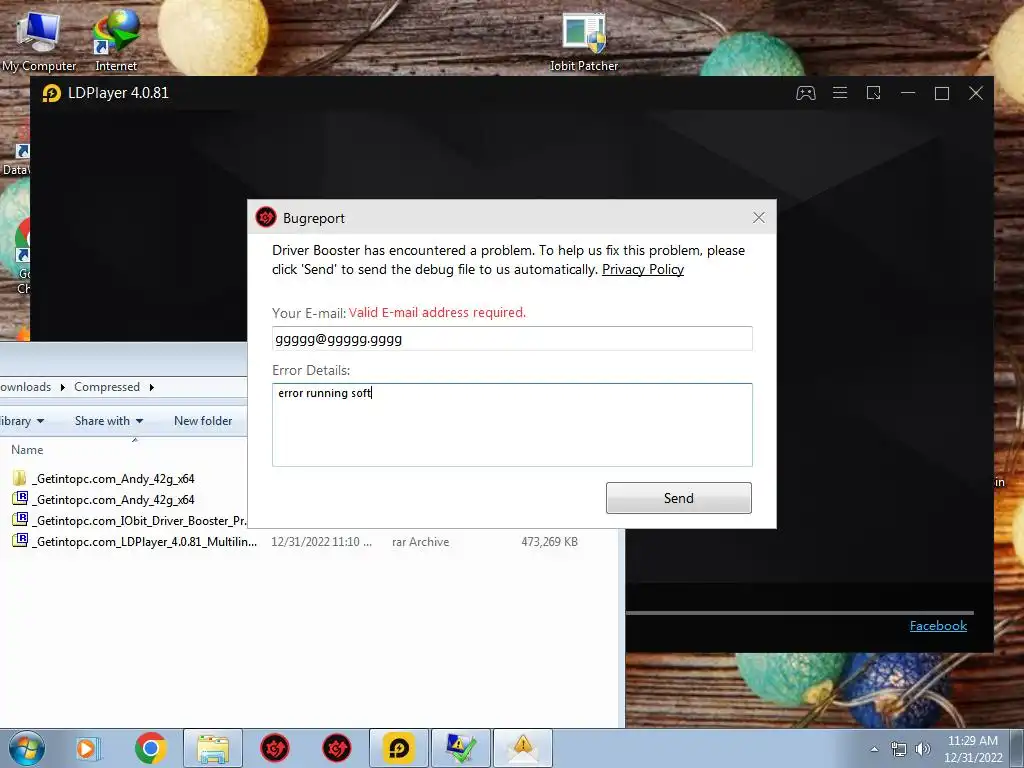Expand arrow after Downloads breadcrumb
This screenshot has width=1024, height=768.
(x=63, y=387)
